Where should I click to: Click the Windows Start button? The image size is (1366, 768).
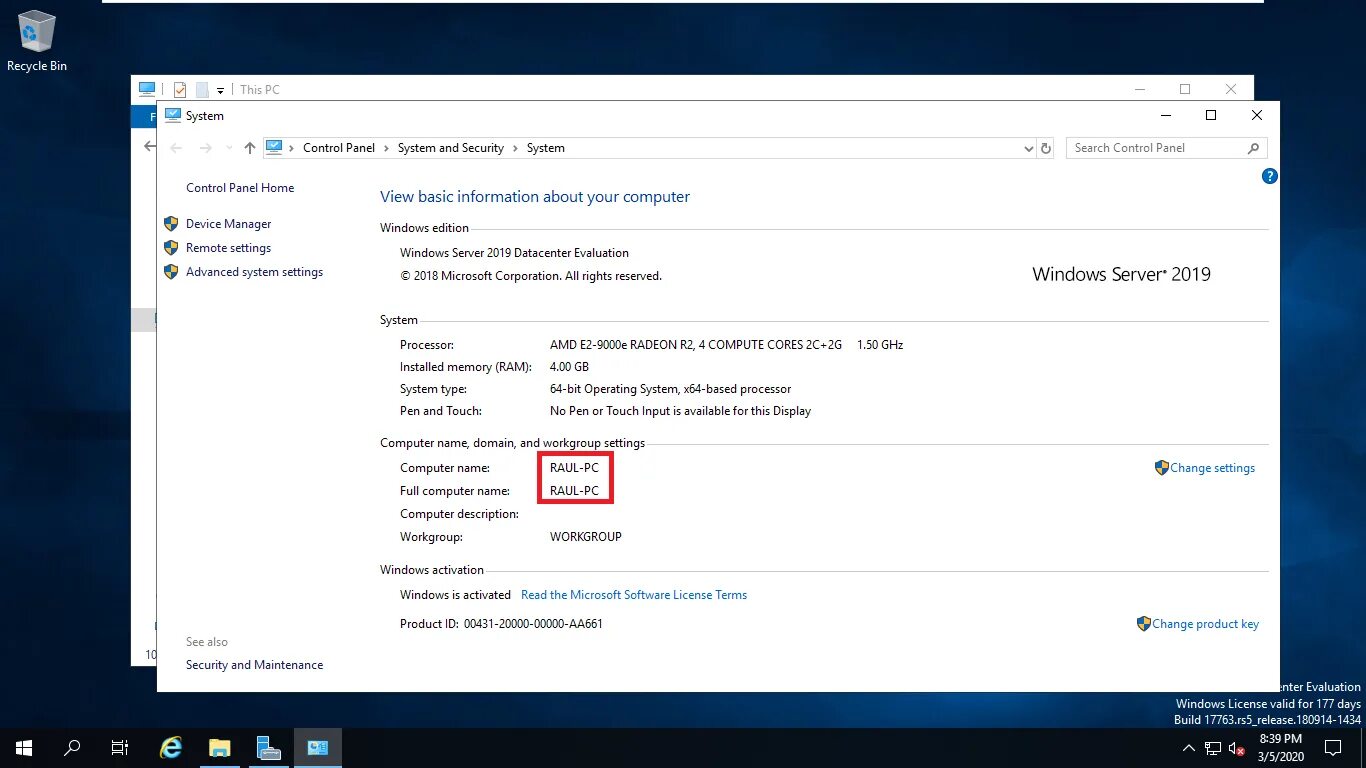pos(24,748)
